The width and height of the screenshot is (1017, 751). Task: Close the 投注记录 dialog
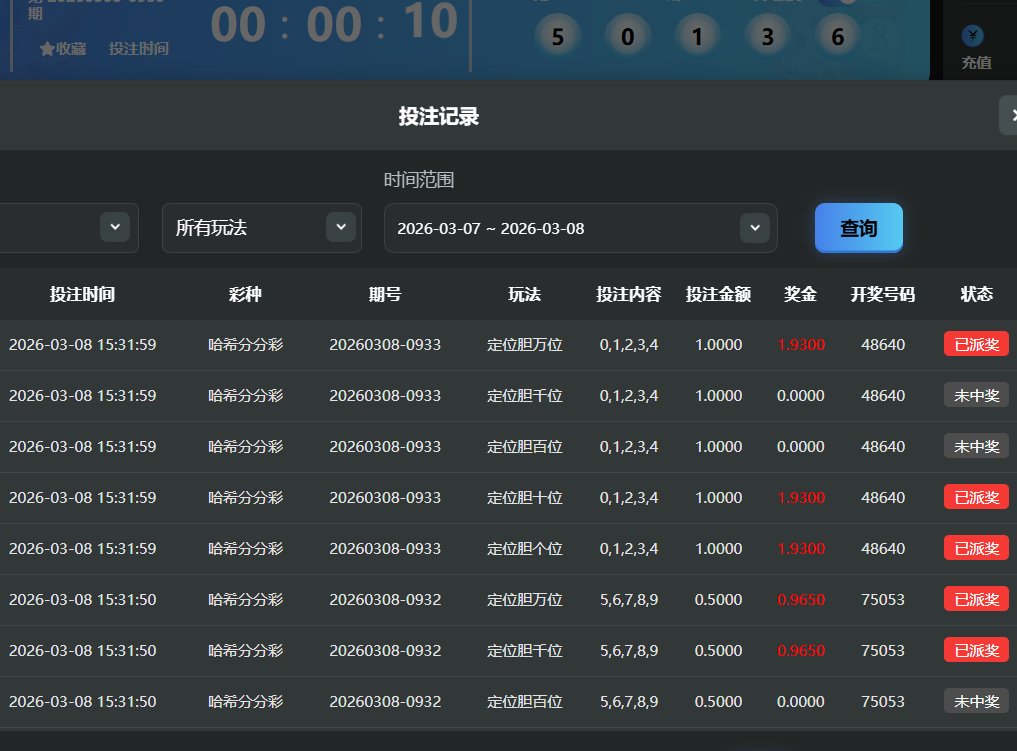click(1010, 116)
